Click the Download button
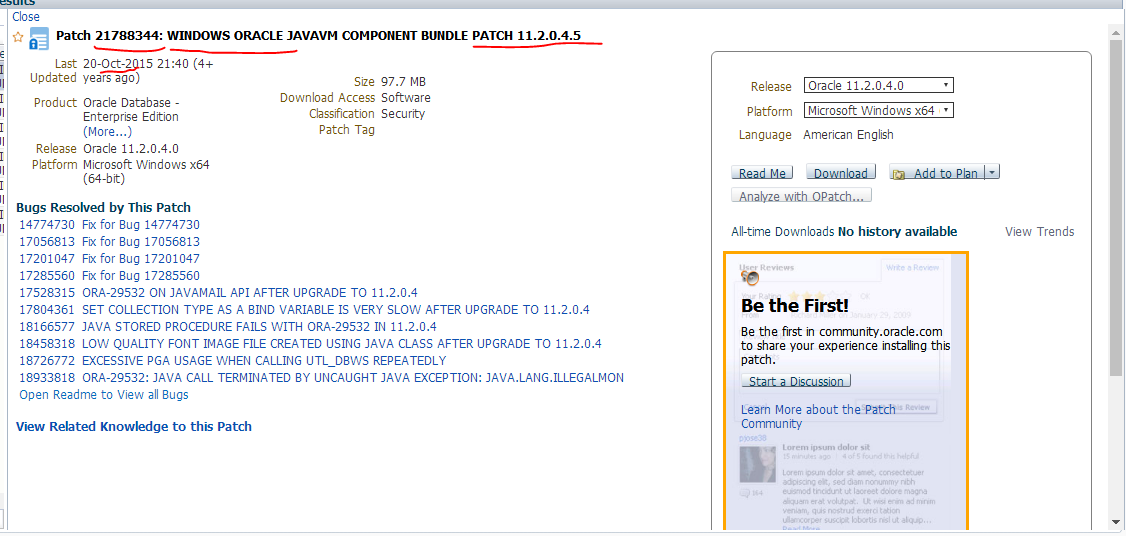Viewport: 1126px width, 536px height. pyautogui.click(x=841, y=173)
